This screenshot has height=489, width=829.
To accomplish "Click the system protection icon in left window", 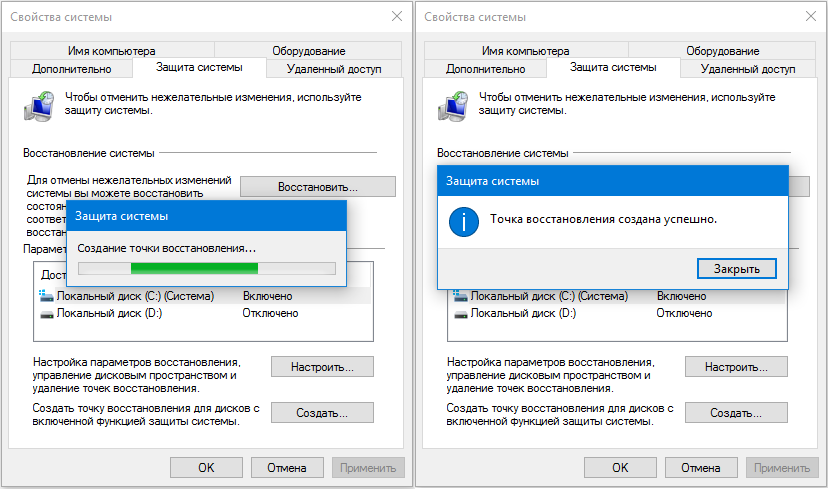I will click(40, 103).
